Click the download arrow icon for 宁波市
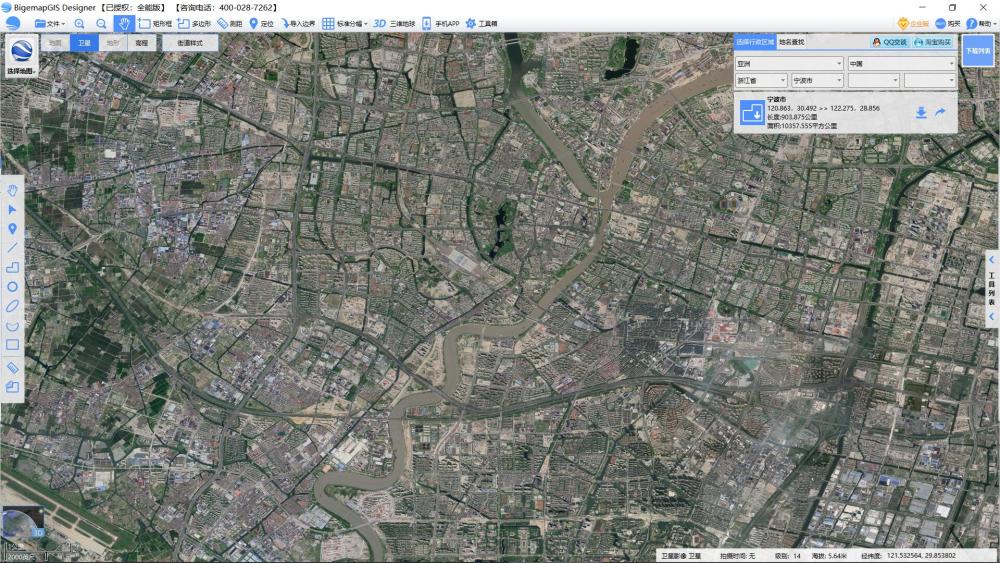The width and height of the screenshot is (1000, 563). [x=920, y=113]
